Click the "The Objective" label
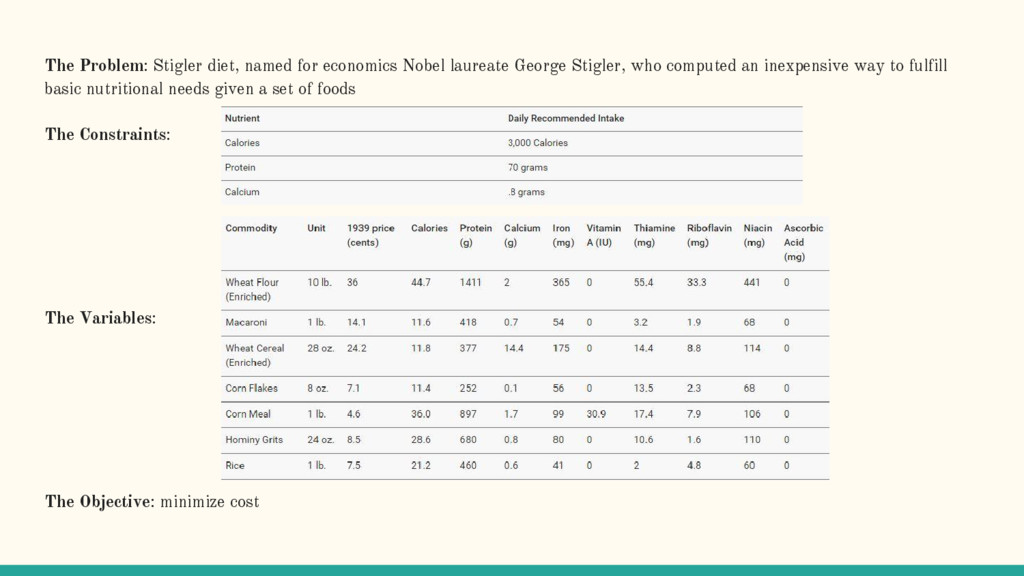Screen dimensions: 1024x576 pos(99,501)
